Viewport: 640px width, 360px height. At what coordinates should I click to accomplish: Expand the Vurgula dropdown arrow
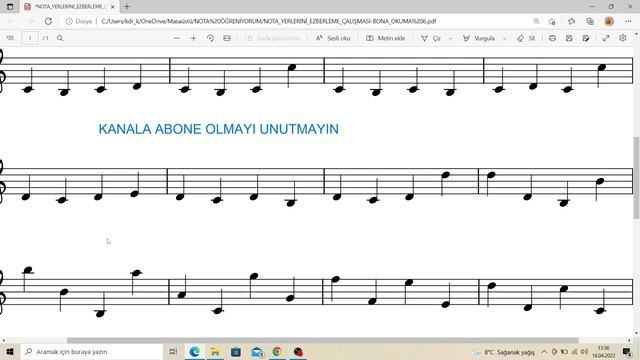coord(504,38)
